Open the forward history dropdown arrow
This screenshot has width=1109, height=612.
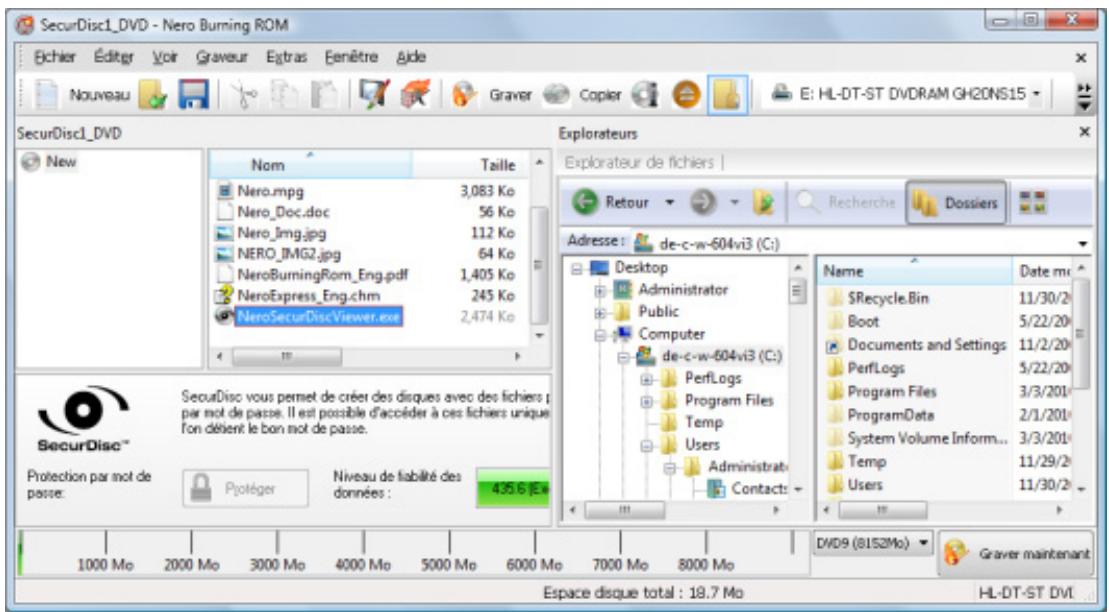click(734, 203)
